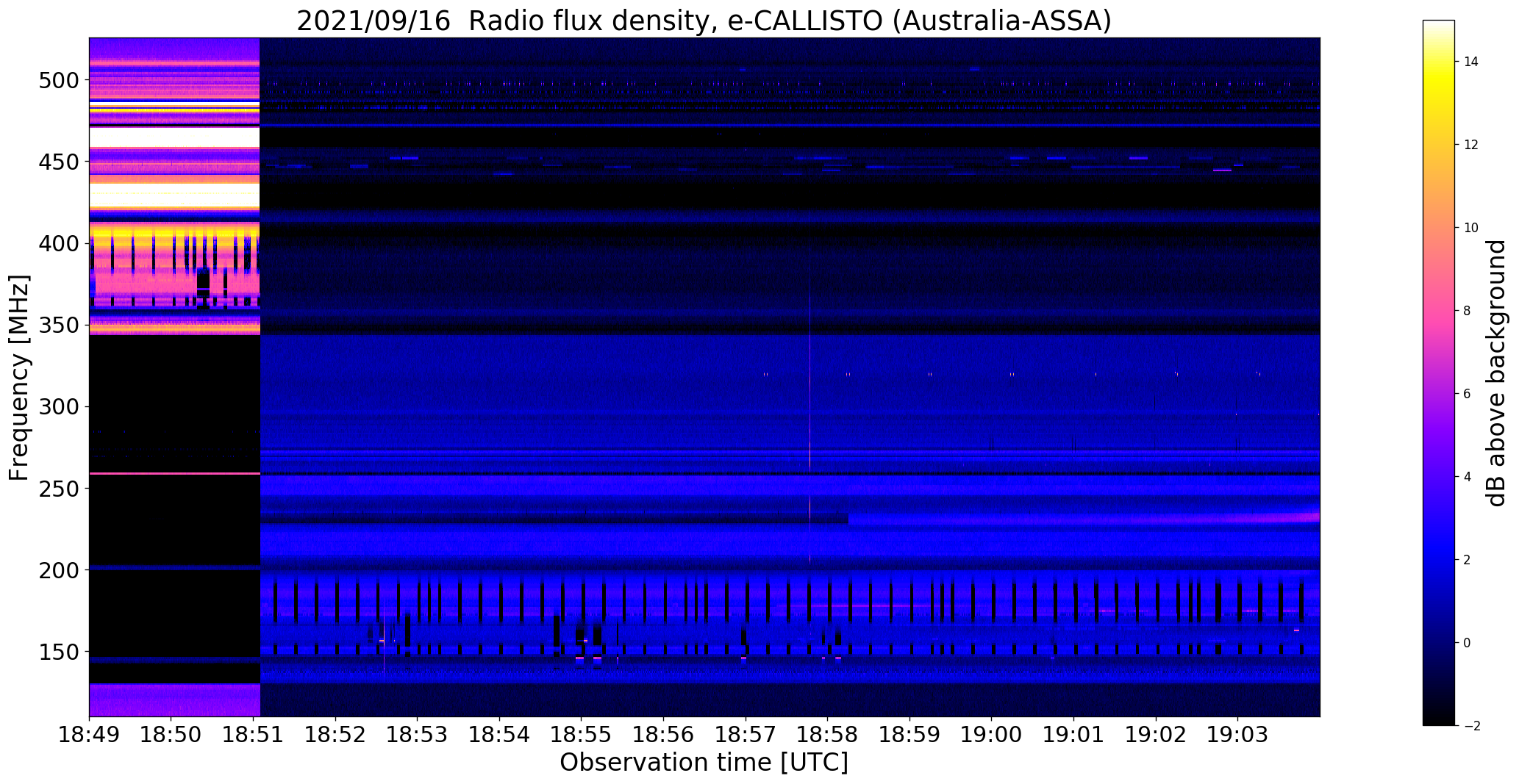
Task: Click the 19:03 time tick label
Action: (x=1237, y=736)
